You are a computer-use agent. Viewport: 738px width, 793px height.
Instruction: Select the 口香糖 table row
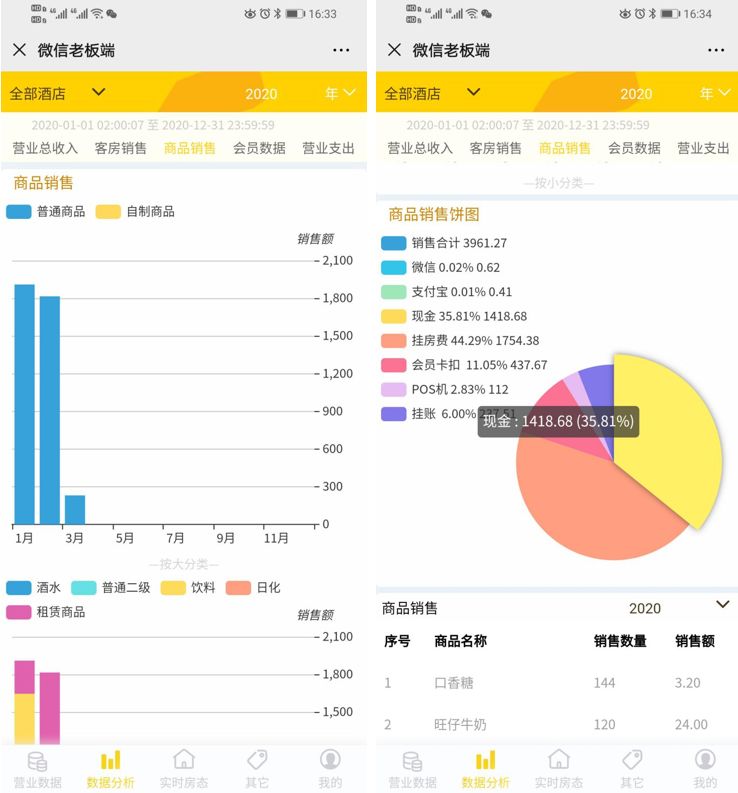point(556,683)
